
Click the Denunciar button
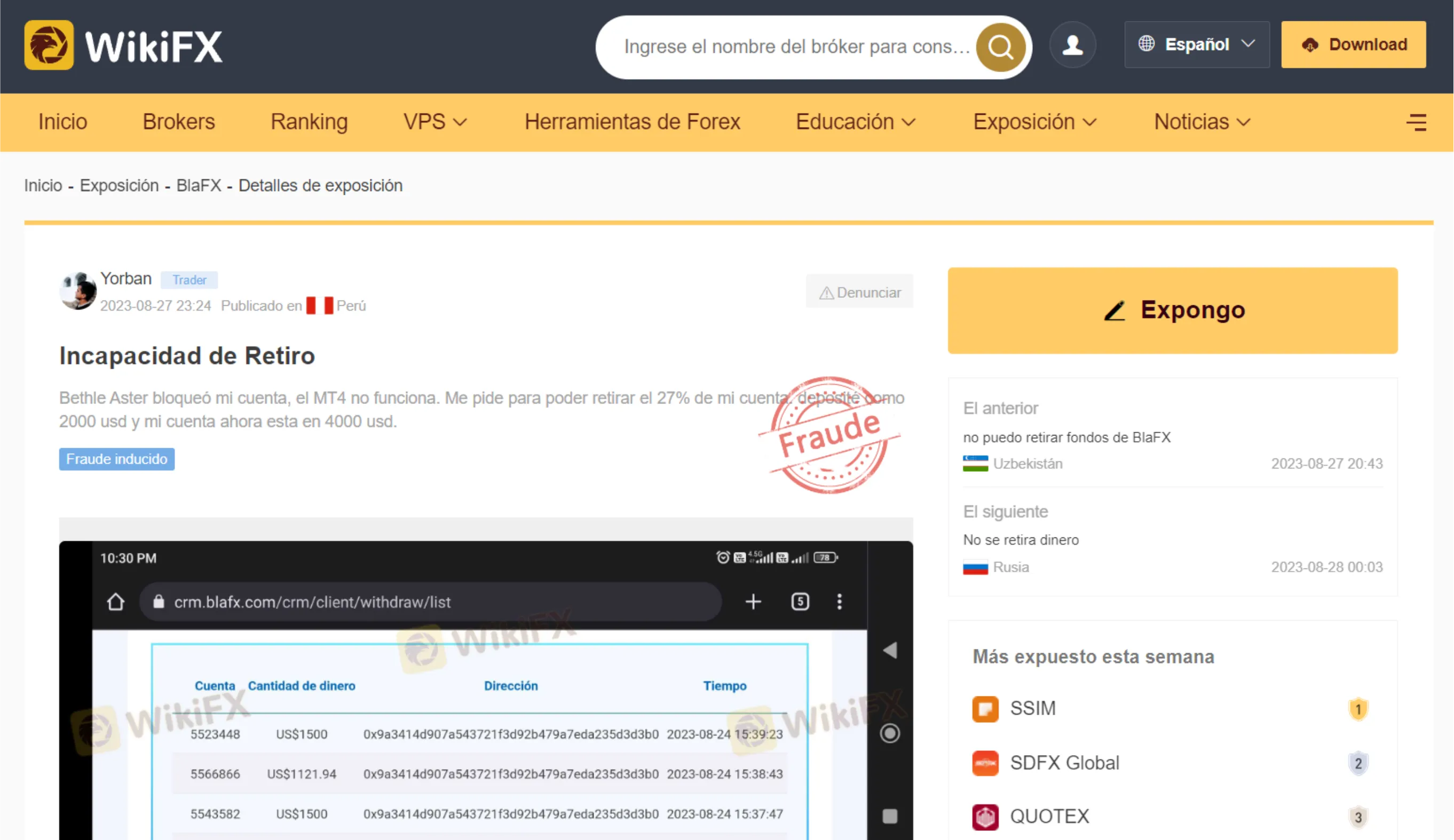[860, 292]
